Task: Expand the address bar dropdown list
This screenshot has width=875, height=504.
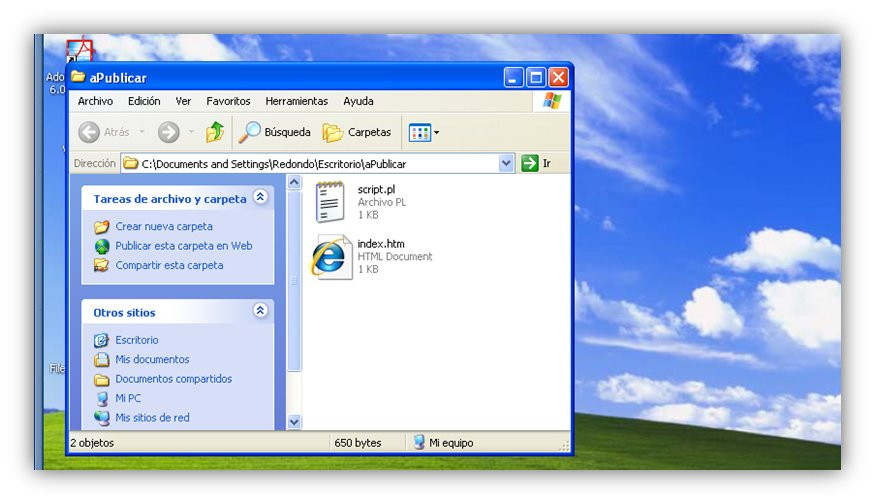Action: [506, 164]
